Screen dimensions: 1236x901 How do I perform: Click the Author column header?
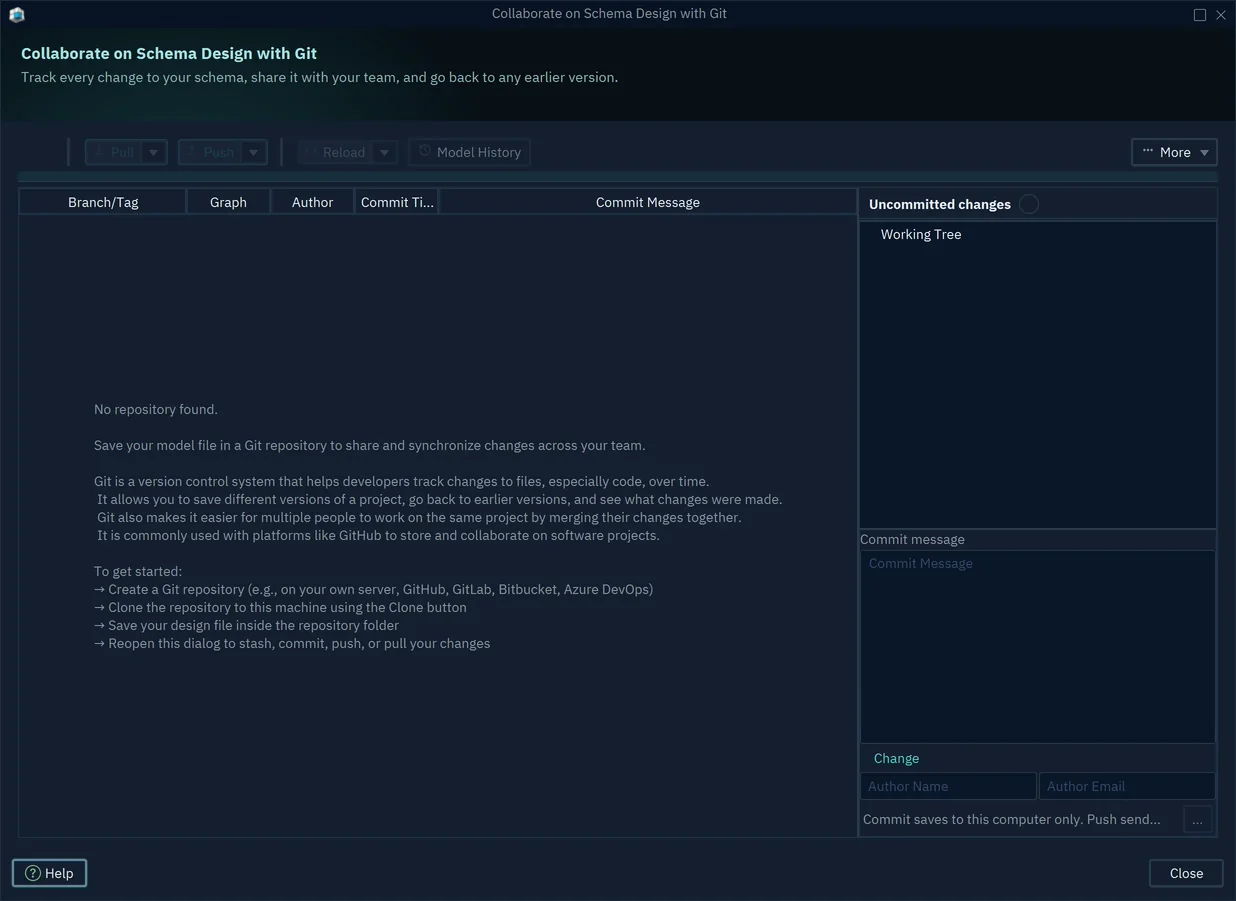[312, 202]
